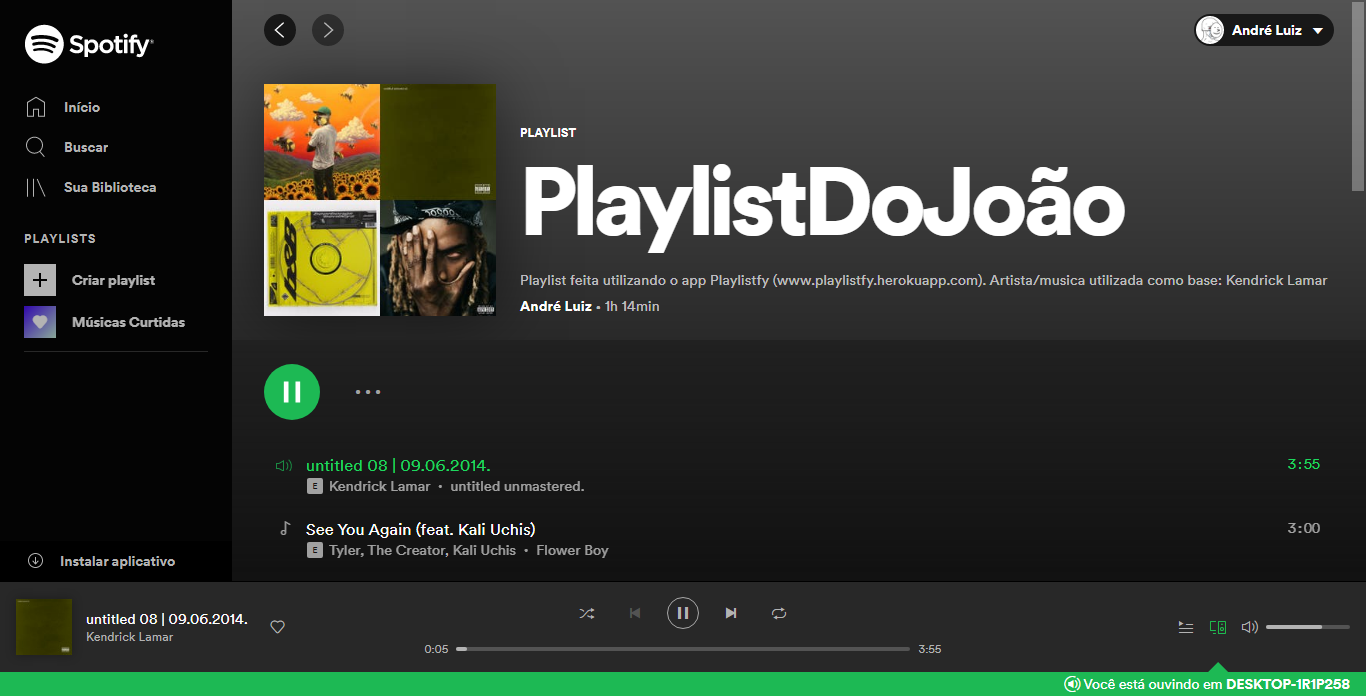Click the Criar playlist plus icon
Image resolution: width=1366 pixels, height=696 pixels.
[x=40, y=280]
